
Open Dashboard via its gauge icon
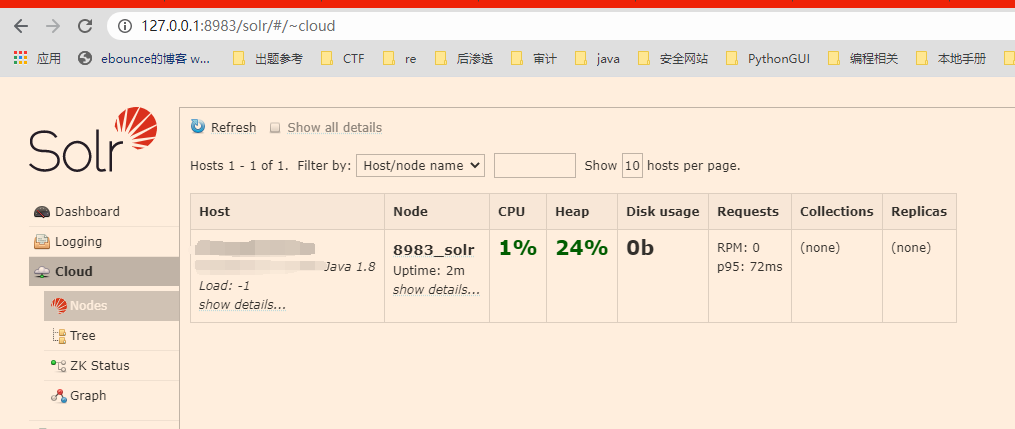coord(42,212)
